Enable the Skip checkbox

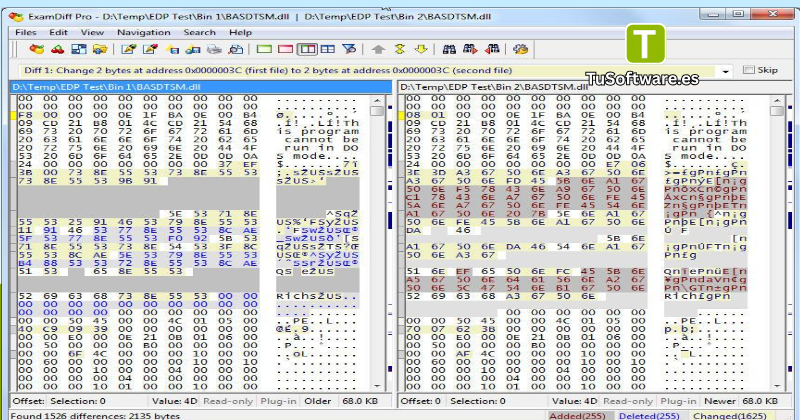pyautogui.click(x=749, y=70)
